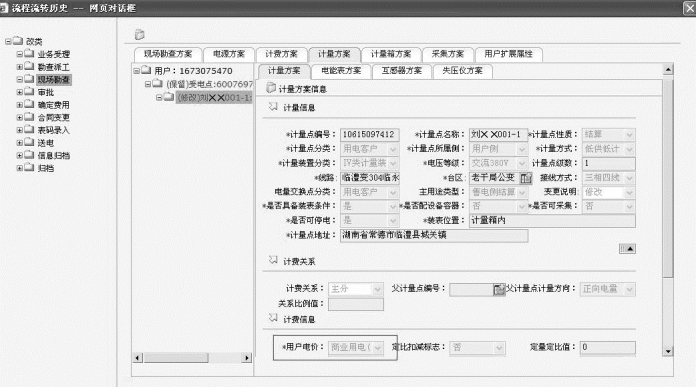This screenshot has width=696, height=387.
Task: Click the lookup icon beside 台区 field
Action: click(x=526, y=178)
